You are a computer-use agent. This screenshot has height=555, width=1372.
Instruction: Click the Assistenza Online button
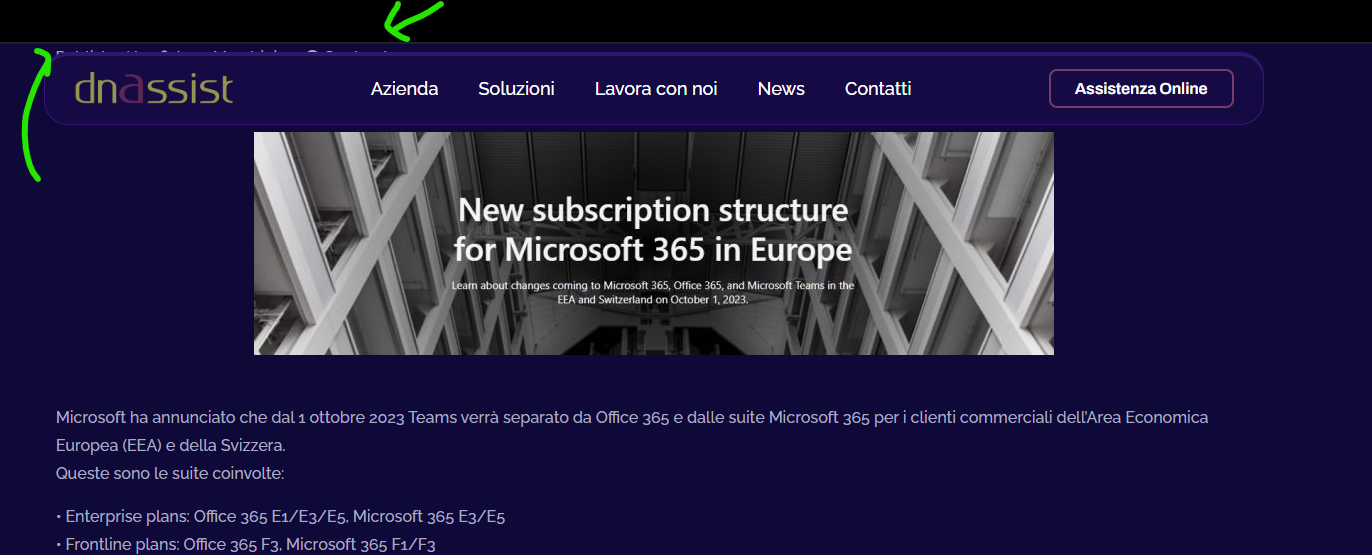[x=1141, y=89]
